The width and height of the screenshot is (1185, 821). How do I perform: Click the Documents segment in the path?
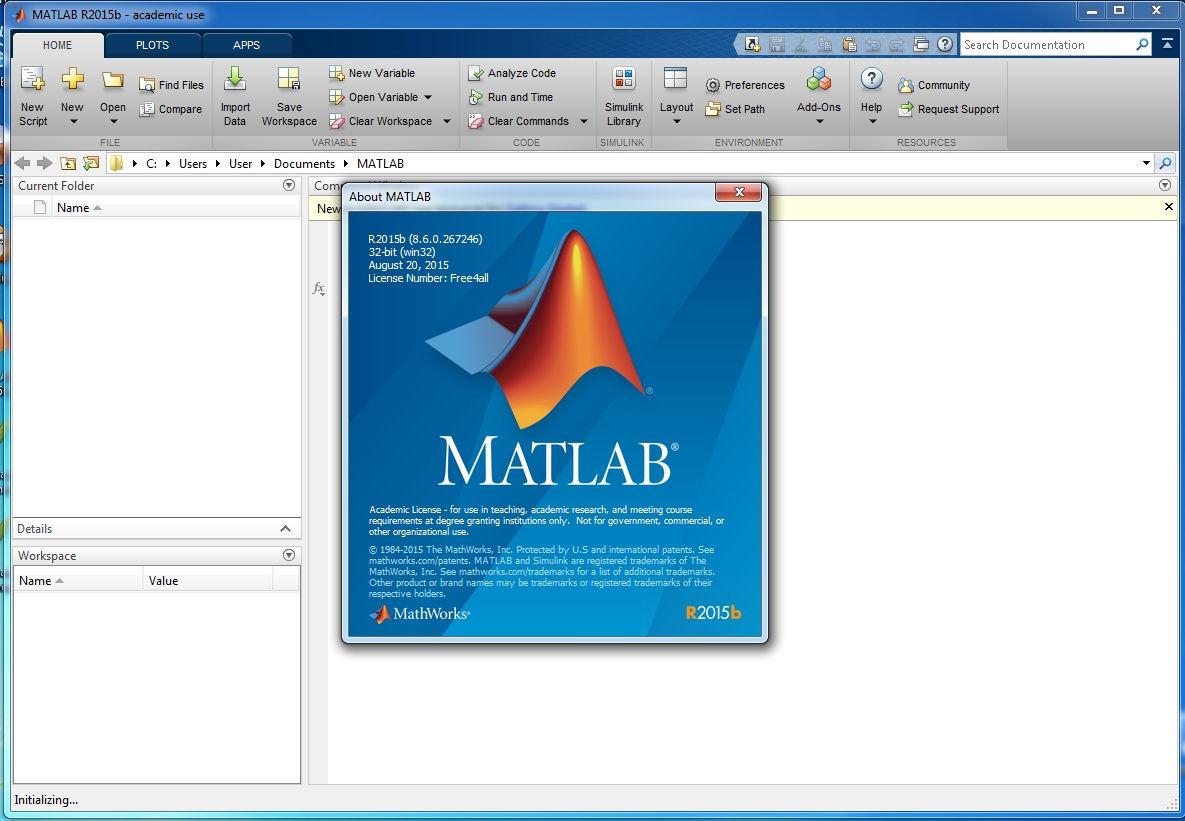[x=304, y=163]
